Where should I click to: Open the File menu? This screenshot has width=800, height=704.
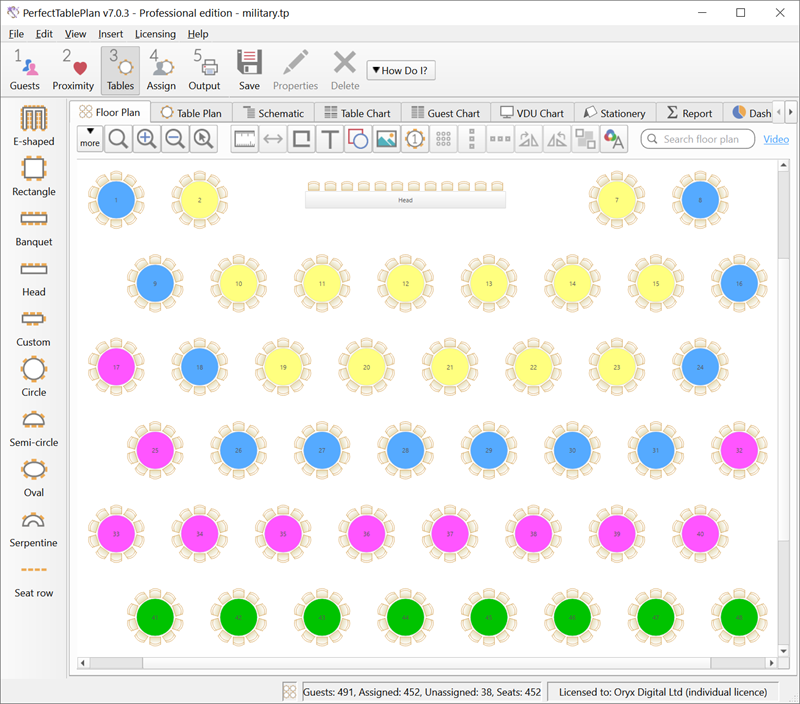(16, 34)
